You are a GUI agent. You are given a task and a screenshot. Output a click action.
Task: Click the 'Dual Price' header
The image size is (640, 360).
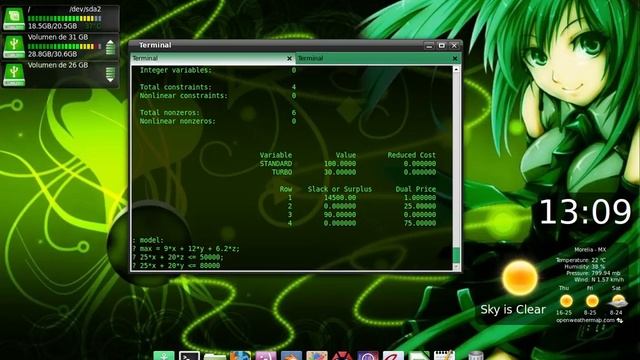click(x=416, y=189)
